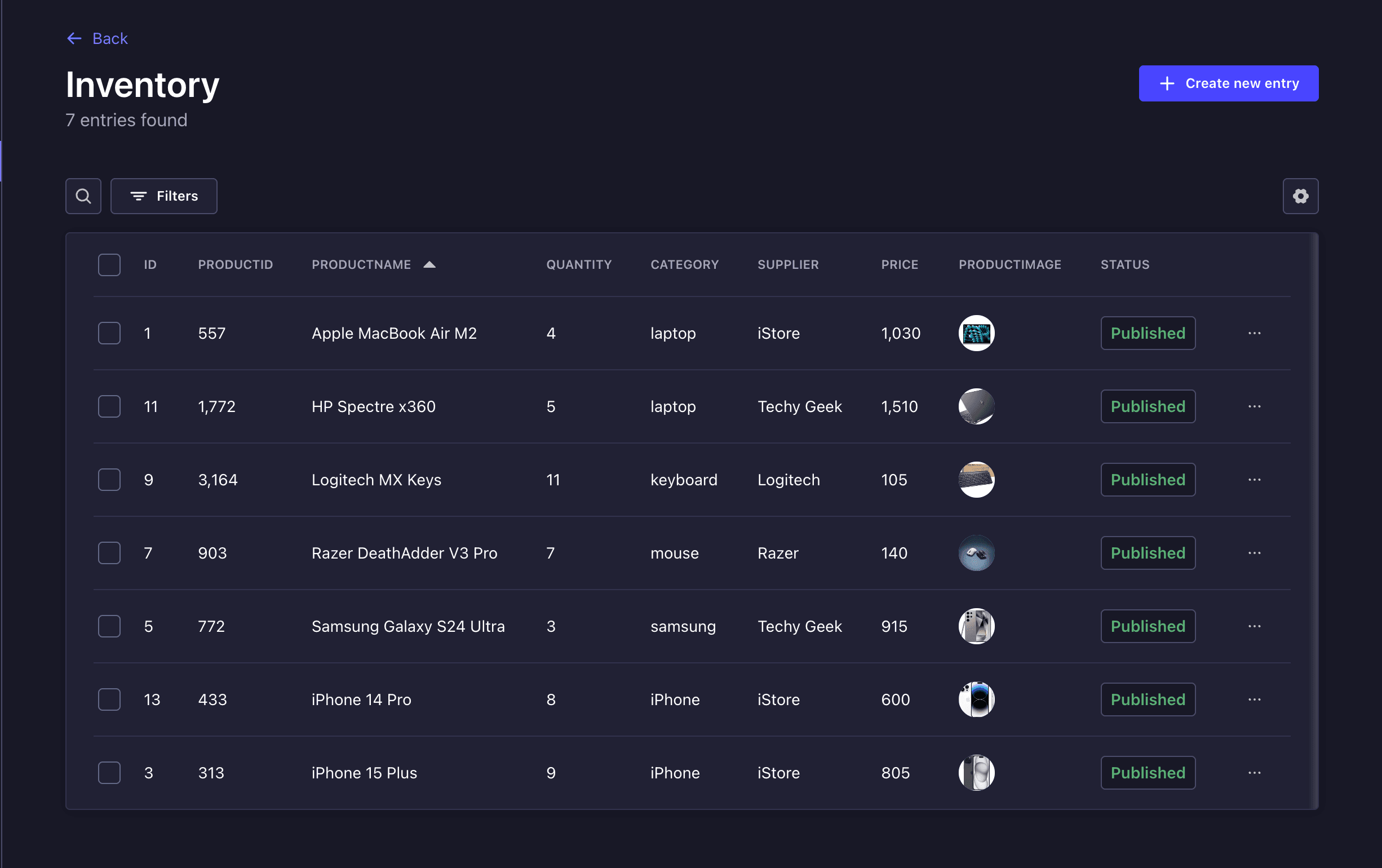The height and width of the screenshot is (868, 1382).
Task: Open the table settings gear
Action: [1300, 196]
